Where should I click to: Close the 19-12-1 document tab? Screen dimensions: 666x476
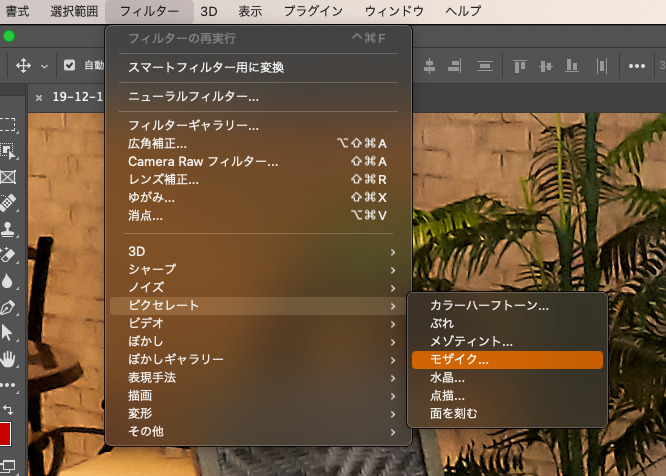pos(39,98)
